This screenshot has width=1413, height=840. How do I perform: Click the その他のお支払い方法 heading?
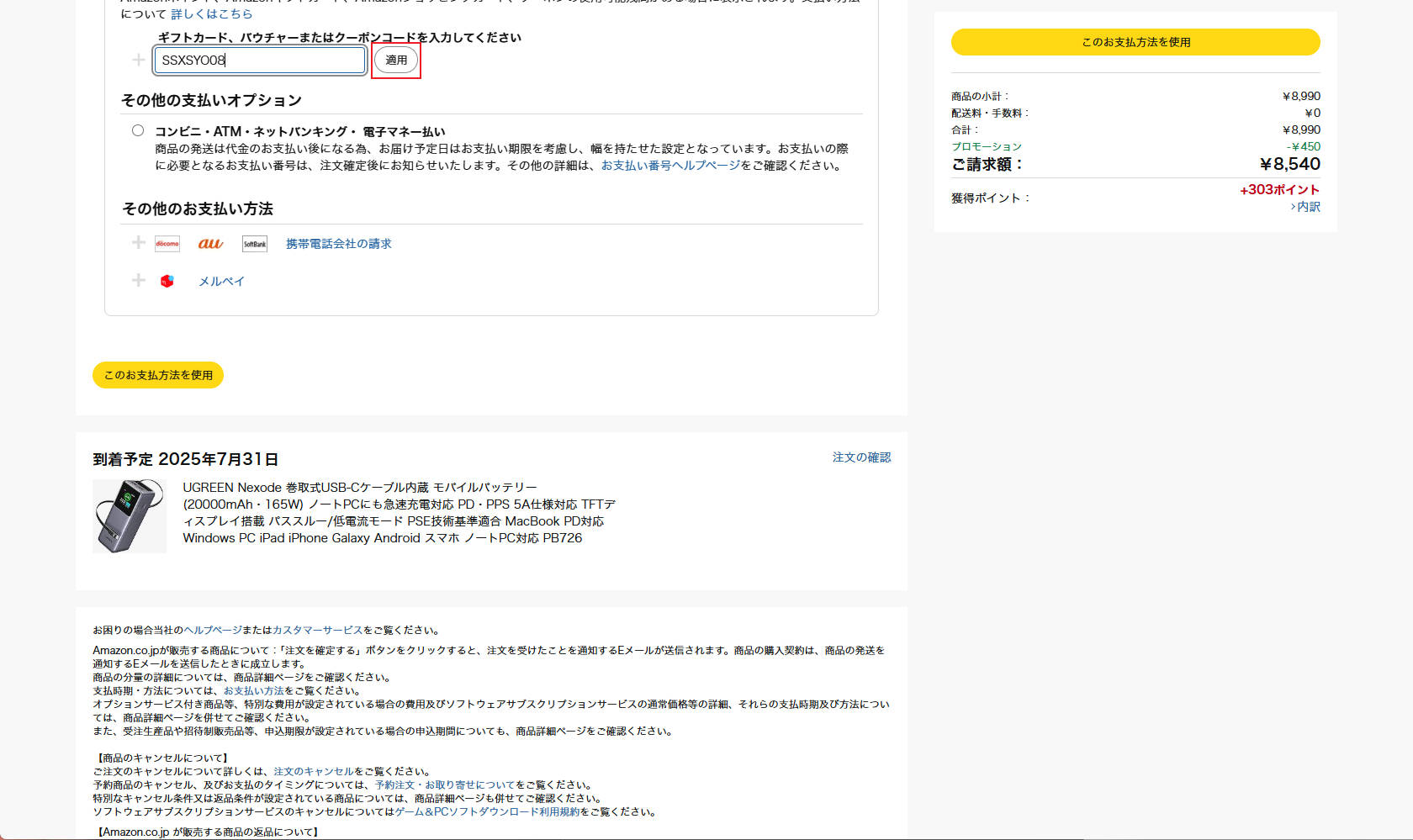(198, 209)
